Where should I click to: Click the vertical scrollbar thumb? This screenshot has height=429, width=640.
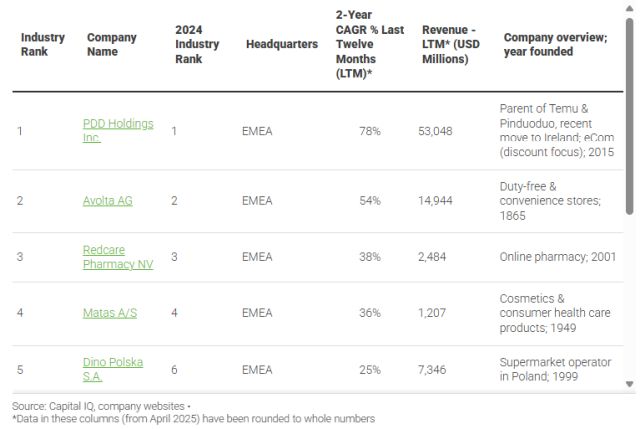point(630,110)
